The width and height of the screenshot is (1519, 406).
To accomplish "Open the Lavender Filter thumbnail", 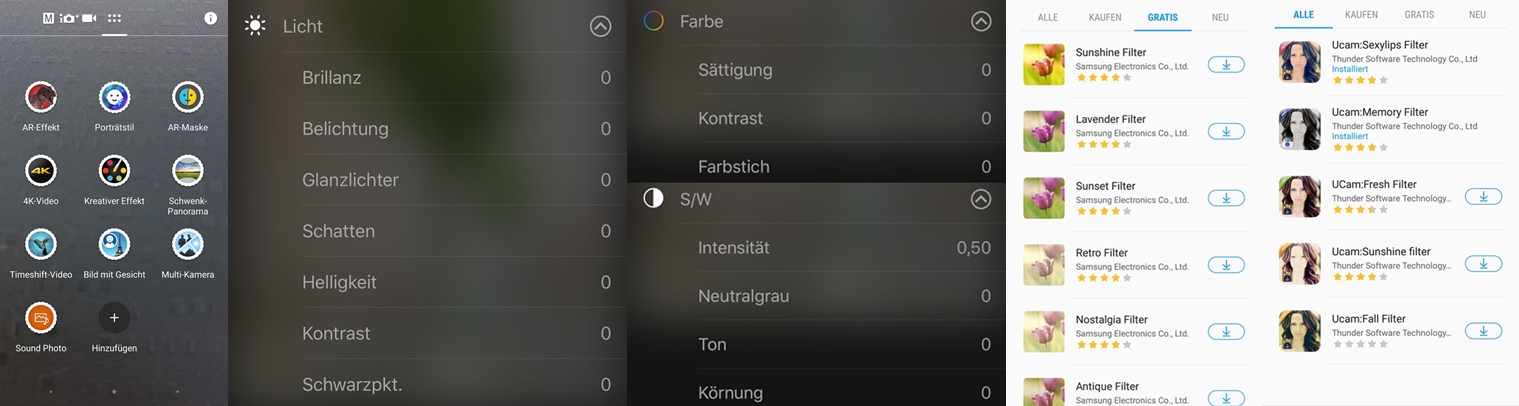I will [x=1044, y=131].
